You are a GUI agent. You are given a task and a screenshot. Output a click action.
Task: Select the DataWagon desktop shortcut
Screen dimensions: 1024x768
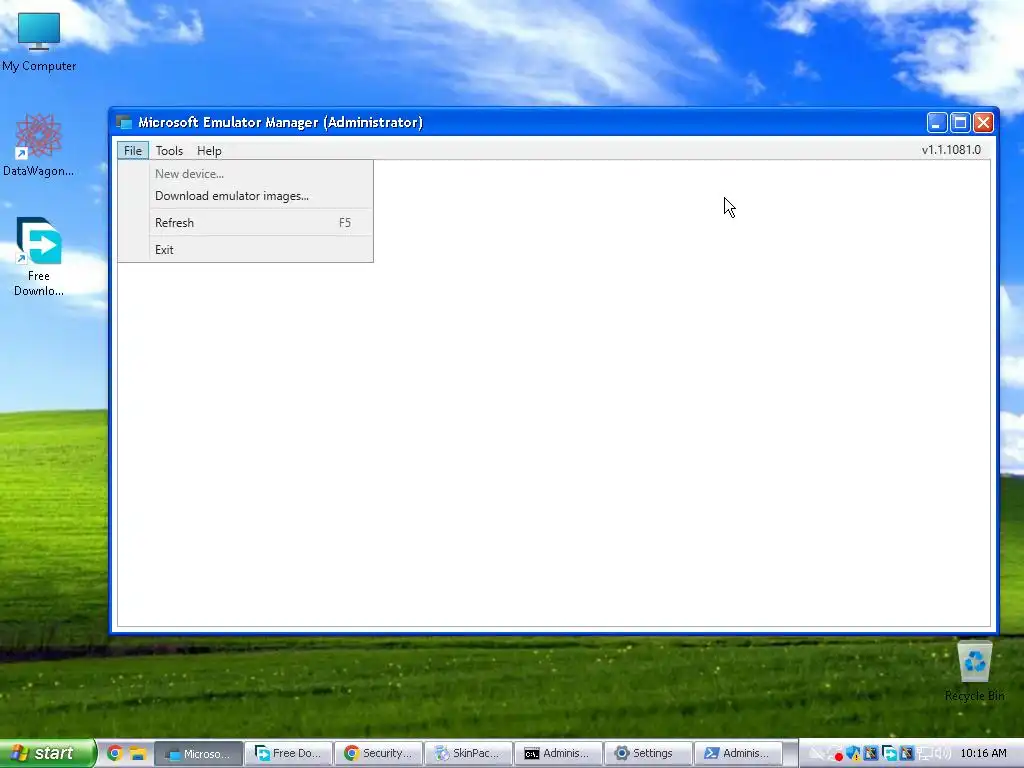(39, 145)
